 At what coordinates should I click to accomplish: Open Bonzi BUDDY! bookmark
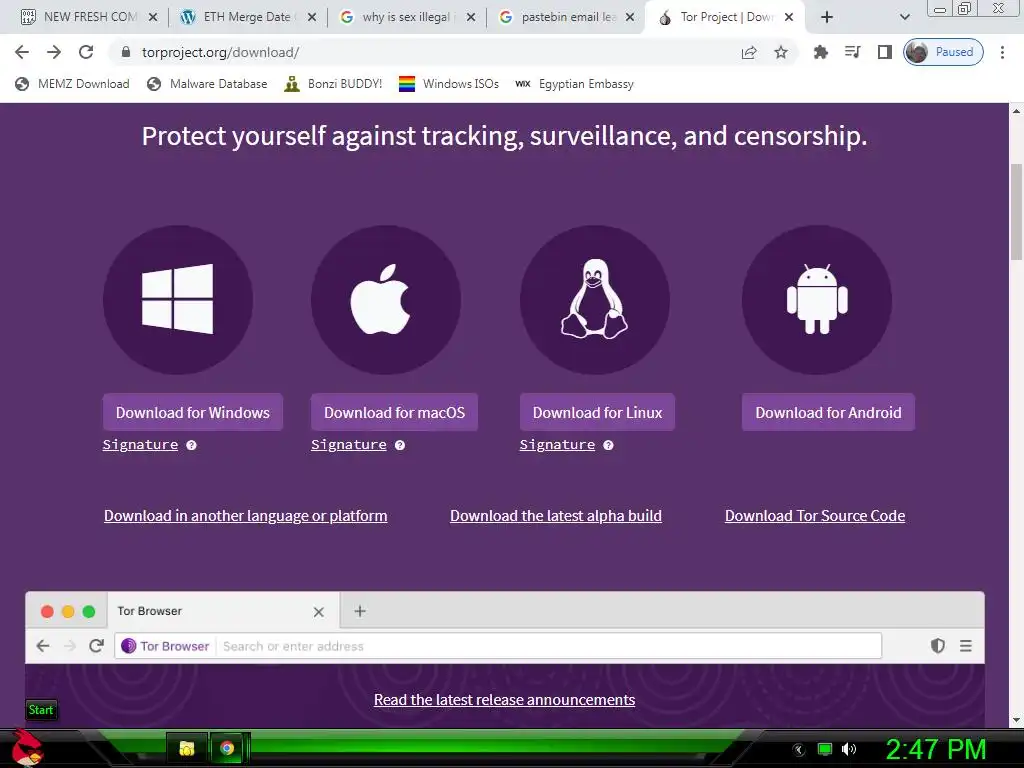coord(334,84)
